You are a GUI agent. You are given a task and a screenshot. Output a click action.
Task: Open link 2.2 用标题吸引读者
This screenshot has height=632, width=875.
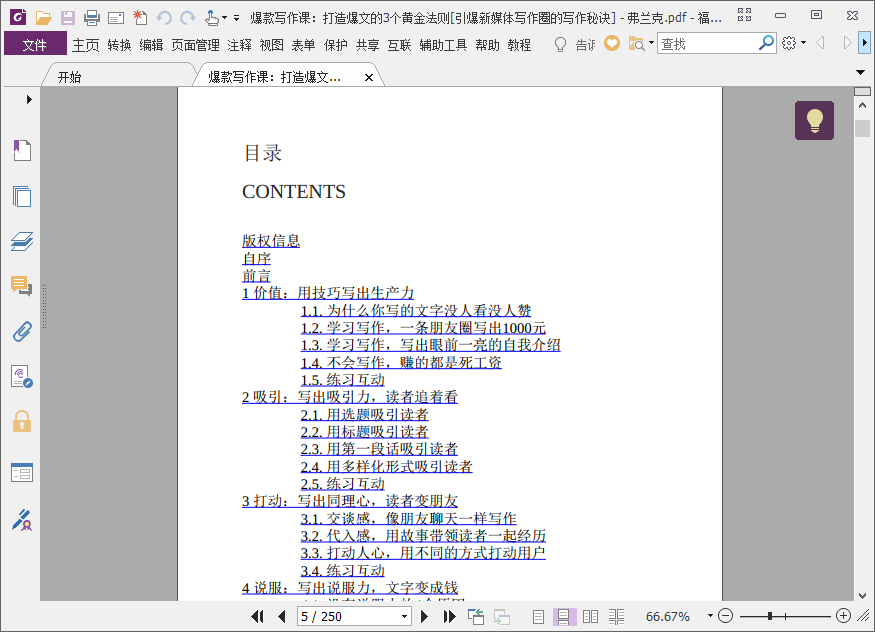click(364, 431)
